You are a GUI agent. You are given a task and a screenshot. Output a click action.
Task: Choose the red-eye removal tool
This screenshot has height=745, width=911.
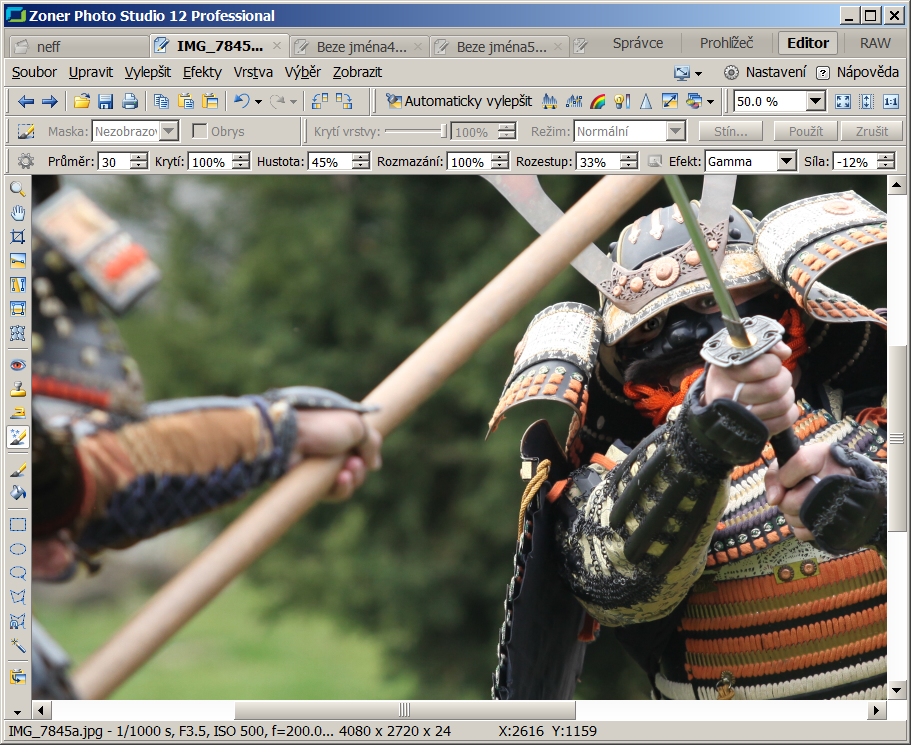point(17,365)
